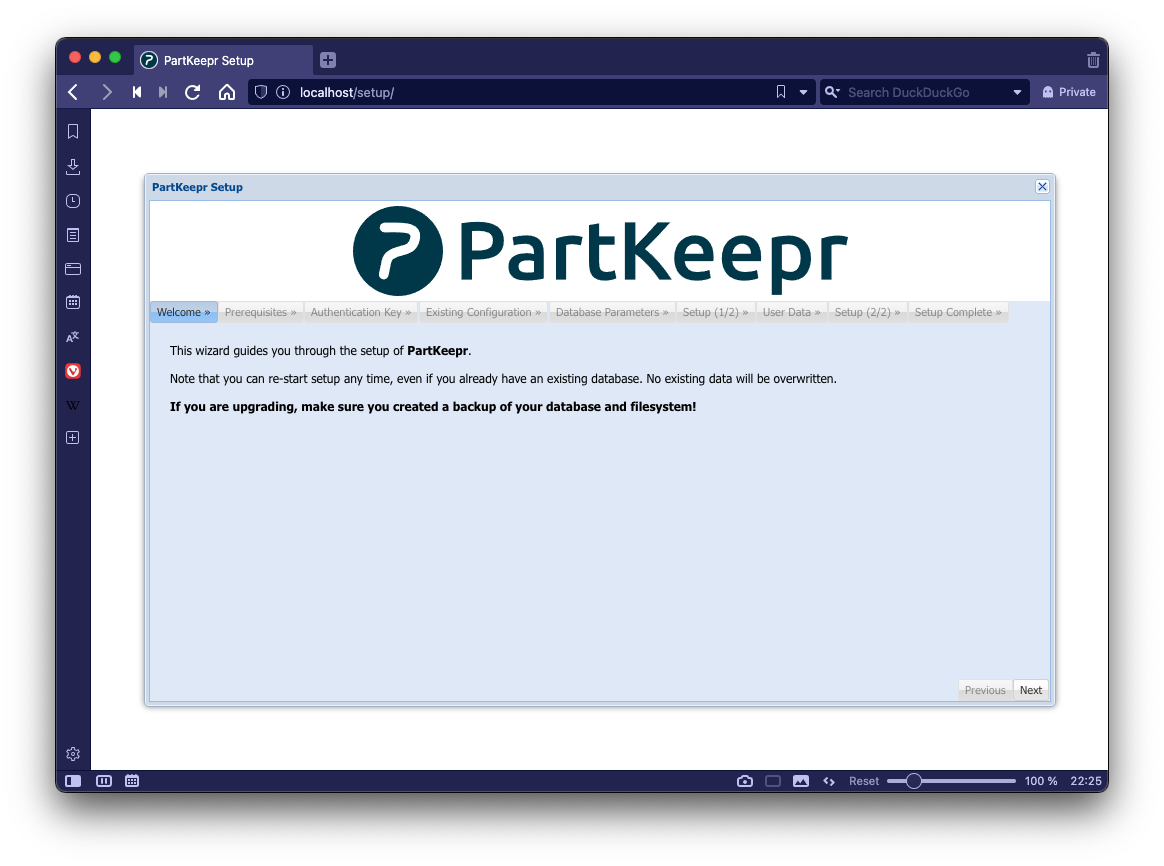
Task: Close the PartKeepr Setup dialog
Action: (x=1042, y=187)
